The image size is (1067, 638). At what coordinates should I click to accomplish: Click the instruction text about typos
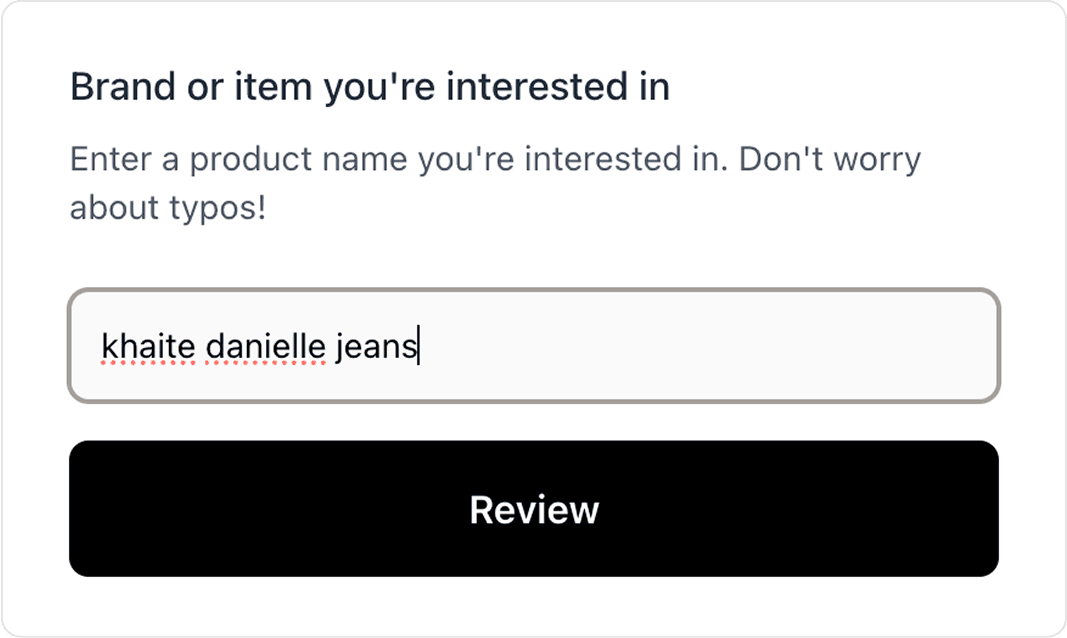tap(495, 182)
